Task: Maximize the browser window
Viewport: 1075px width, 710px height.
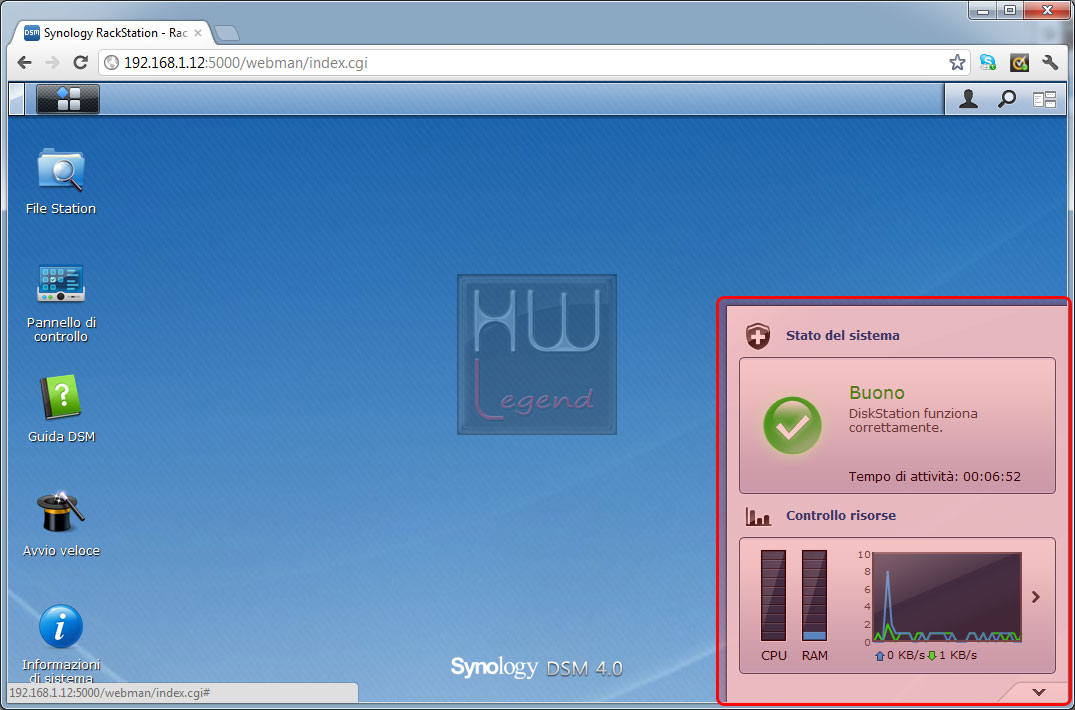Action: pyautogui.click(x=1009, y=10)
